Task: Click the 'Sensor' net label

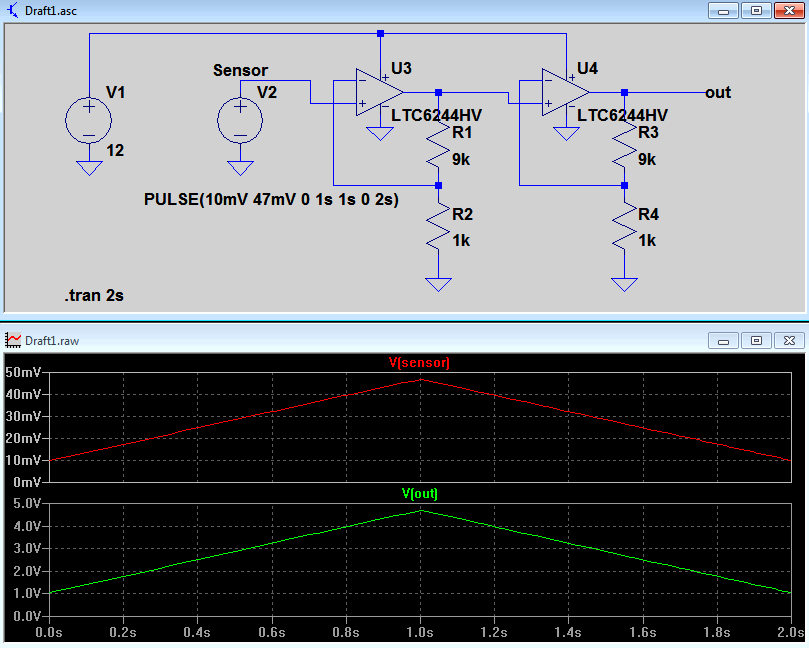Action: [240, 70]
